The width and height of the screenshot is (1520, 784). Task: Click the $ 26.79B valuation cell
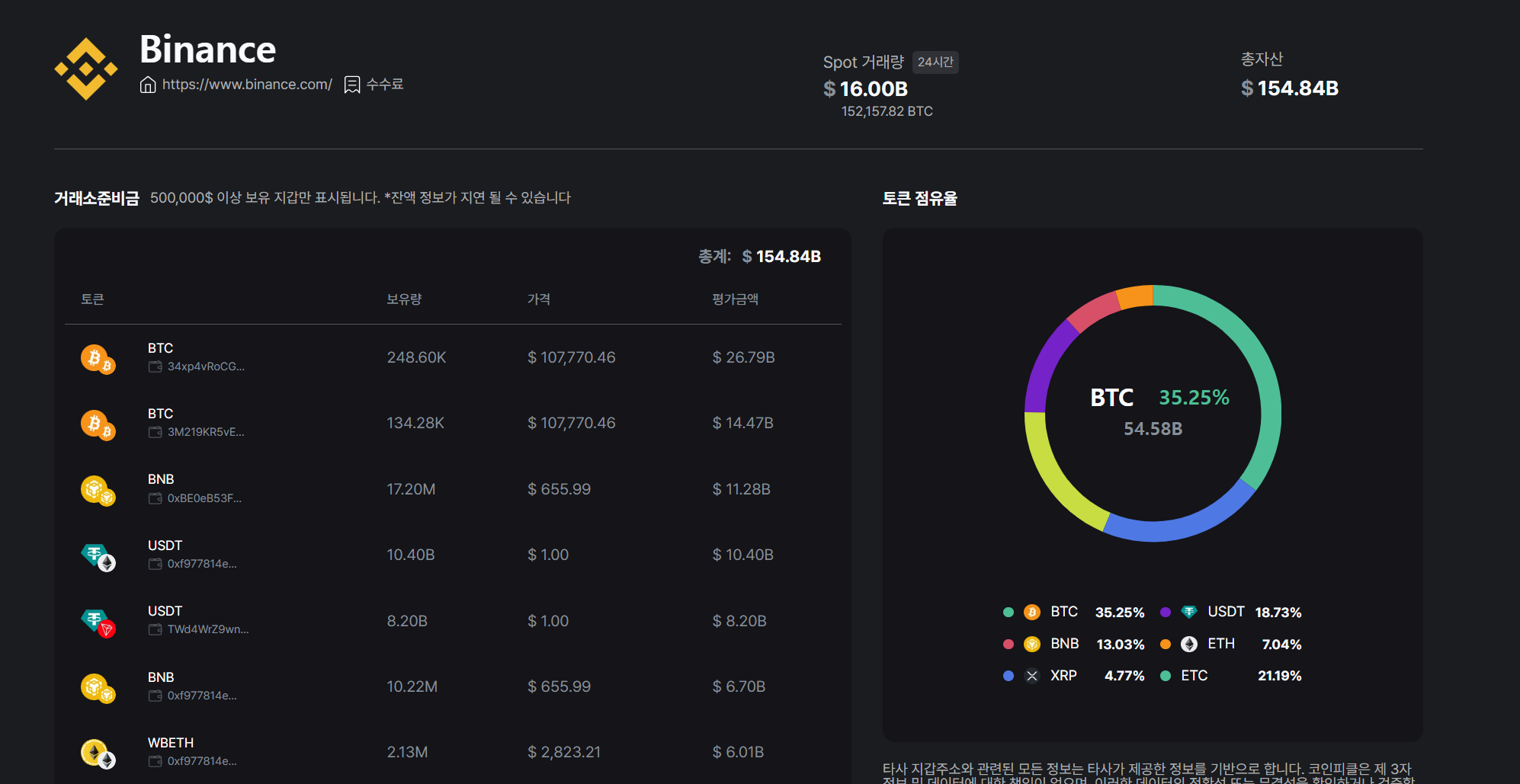pos(743,358)
